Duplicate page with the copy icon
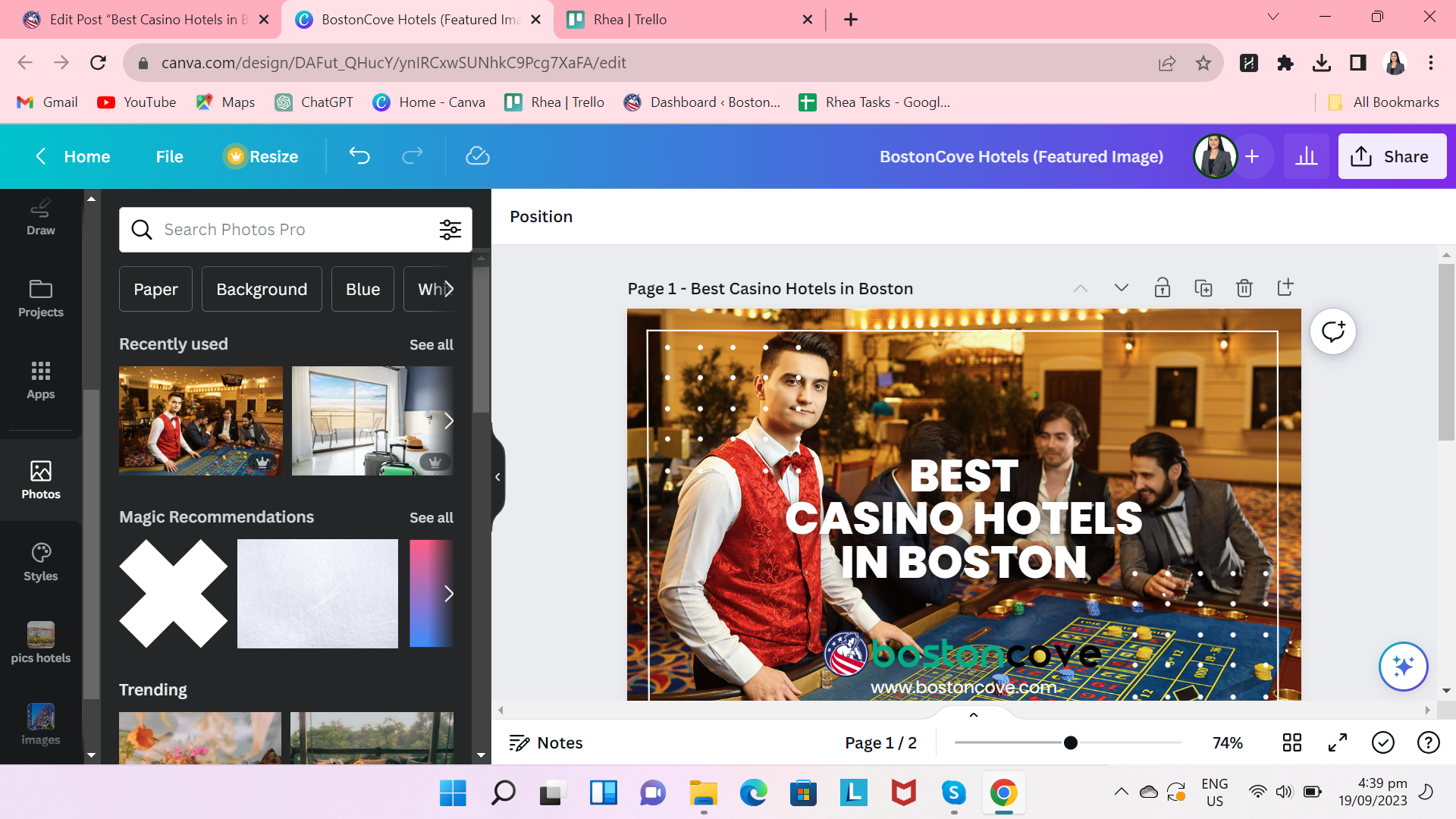Image resolution: width=1456 pixels, height=819 pixels. (x=1203, y=288)
